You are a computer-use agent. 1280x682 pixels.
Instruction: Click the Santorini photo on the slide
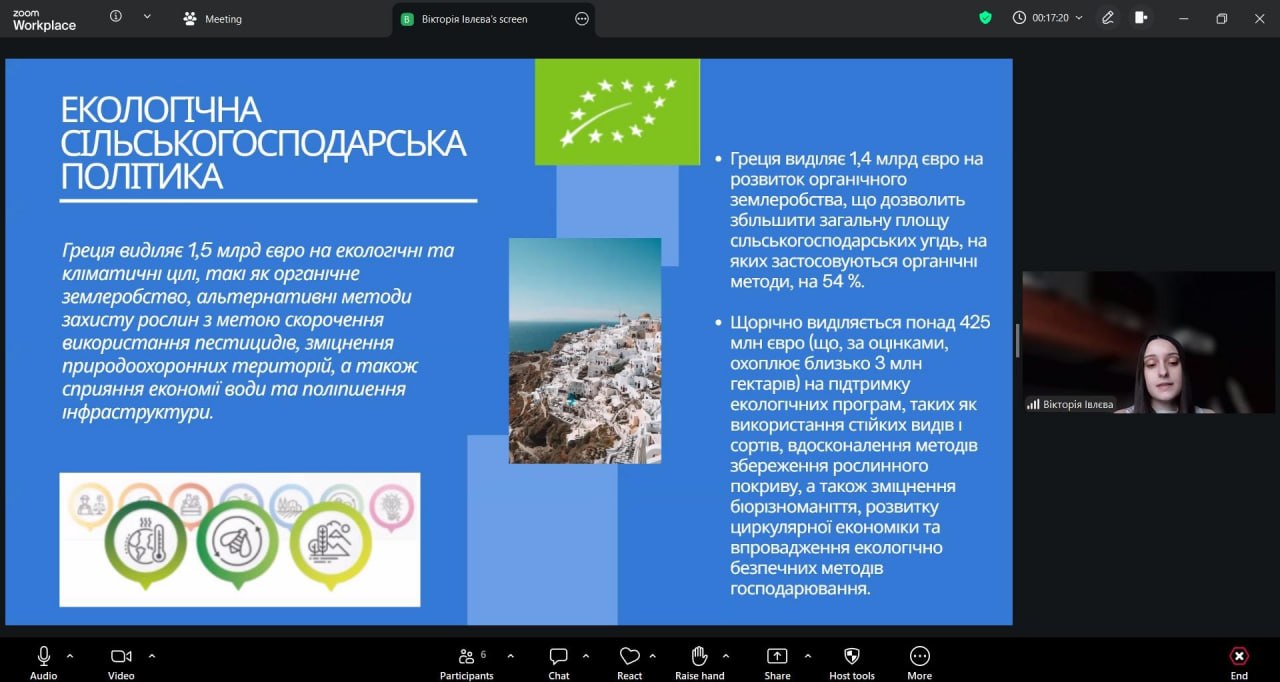pyautogui.click(x=585, y=350)
